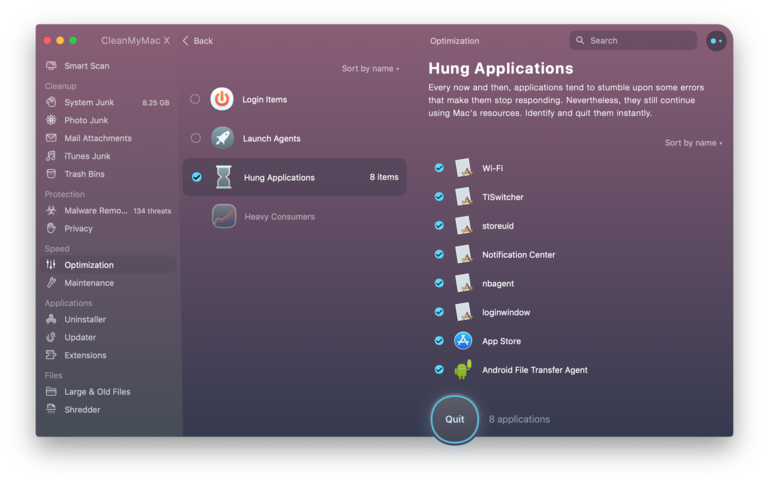The image size is (769, 484).
Task: Click the Hung Applications heading
Action: [501, 68]
